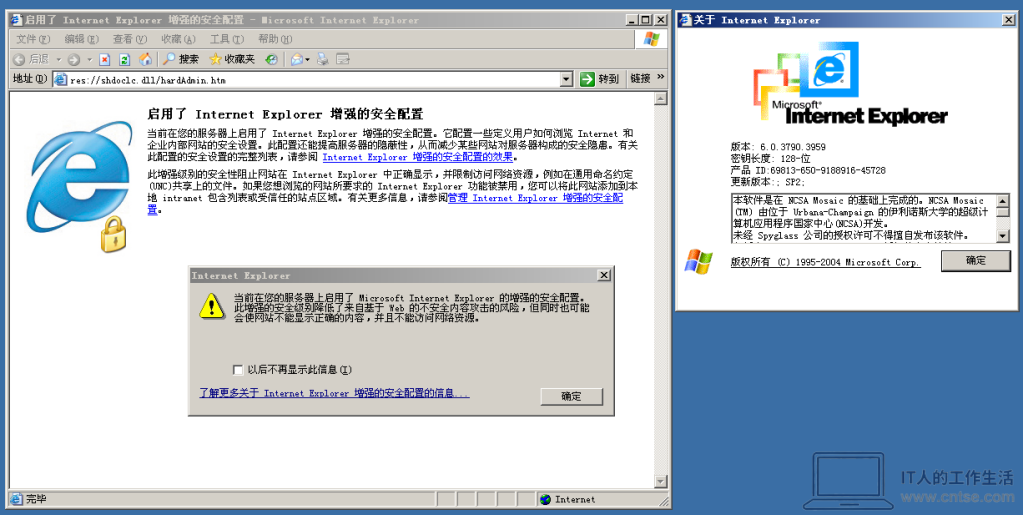1023x515 pixels.
Task: Open link 管理 Internet Explorer 增强的安全配置
Action: (x=535, y=198)
